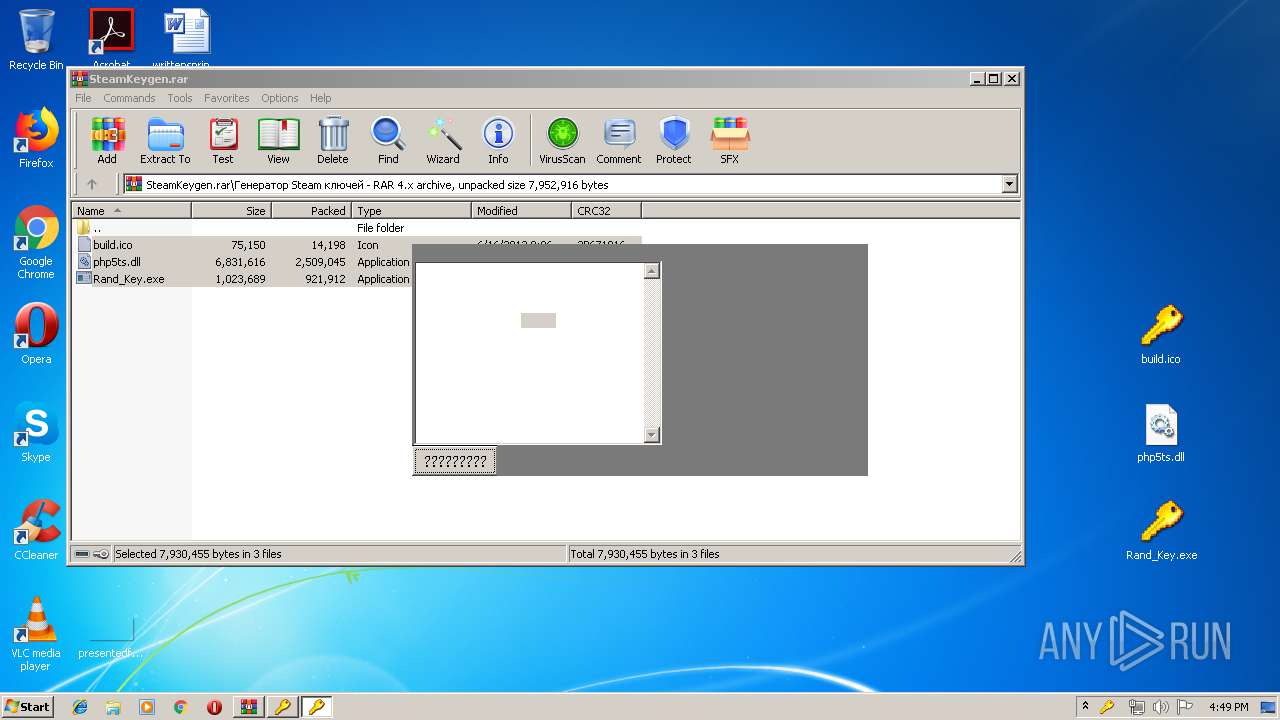Open Skype desktop shortcut
The width and height of the screenshot is (1280, 720).
[x=36, y=432]
